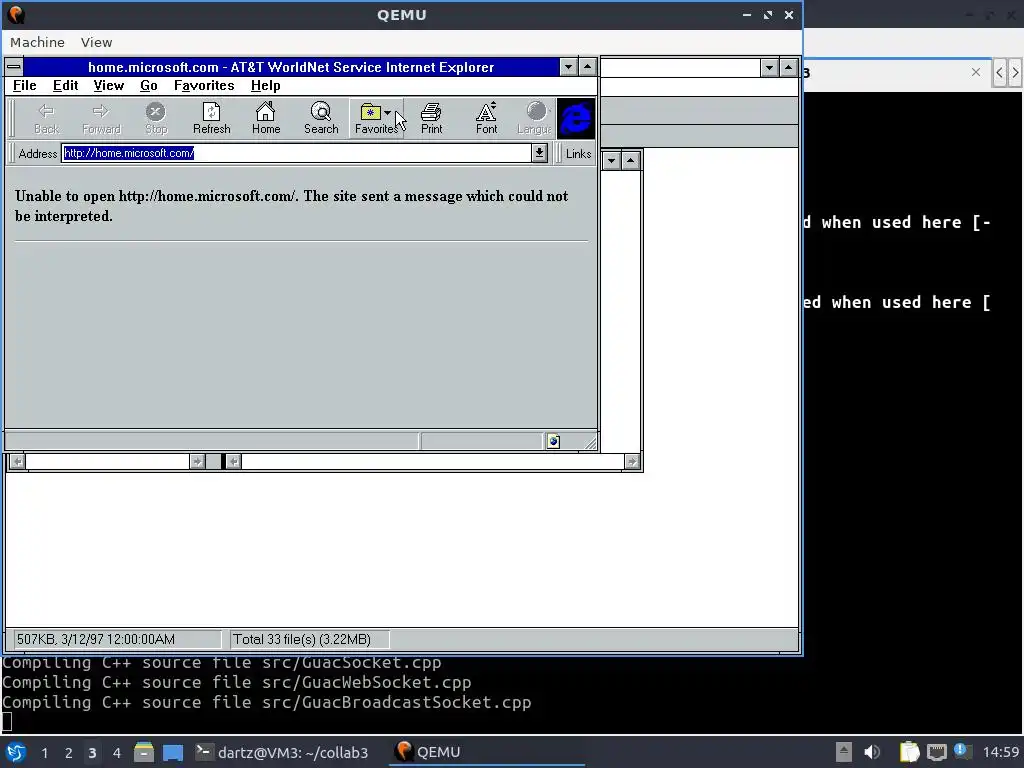Click the 14:59 taskbar clock
Image resolution: width=1024 pixels, height=768 pixels.
coord(1000,752)
